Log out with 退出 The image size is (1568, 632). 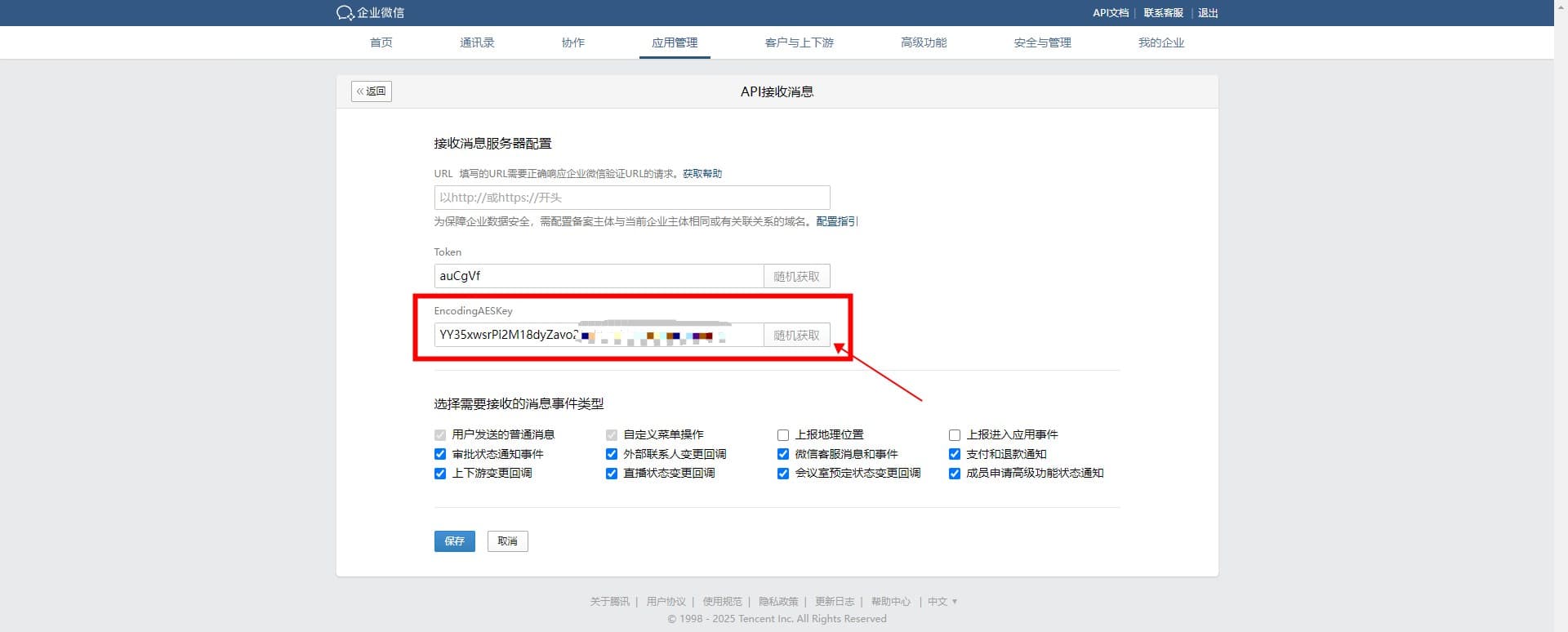click(x=1208, y=13)
